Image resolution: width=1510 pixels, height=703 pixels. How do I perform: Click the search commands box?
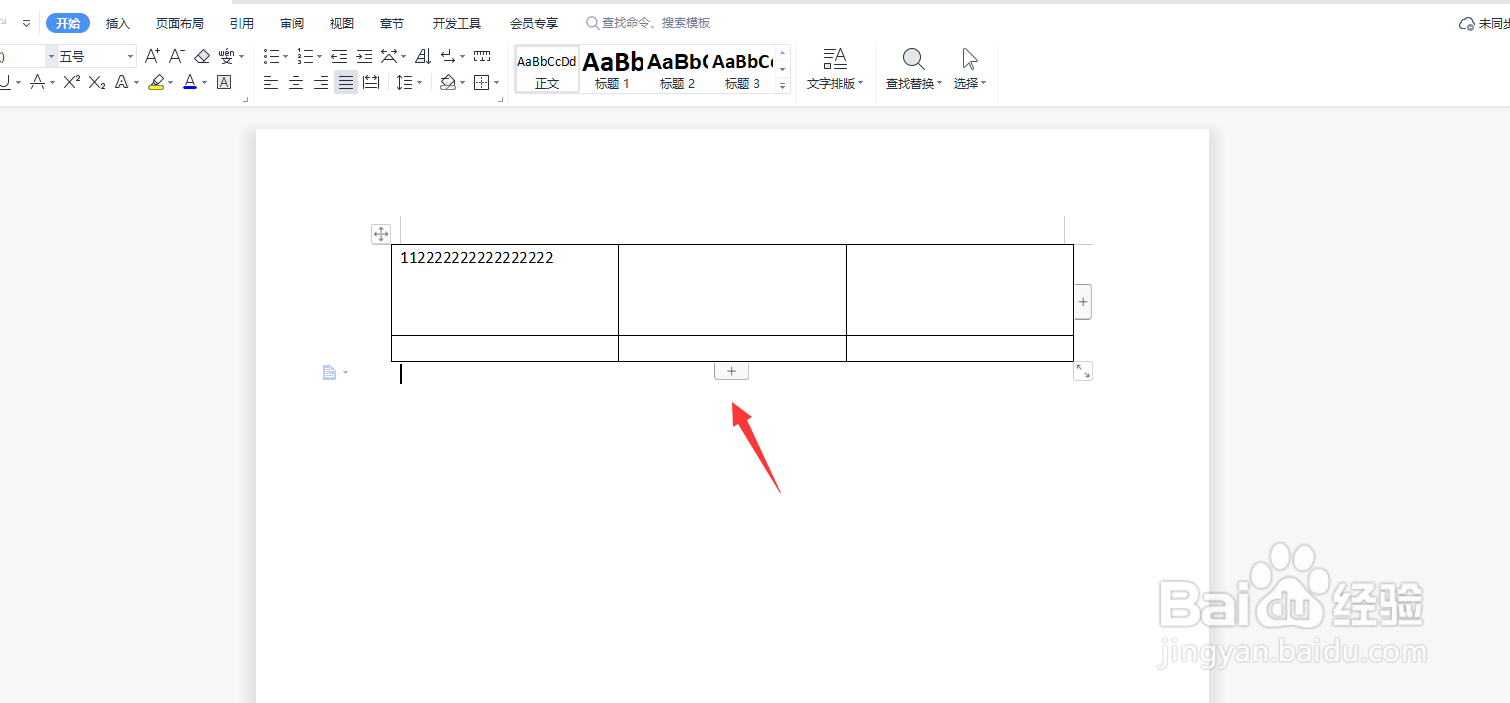[x=650, y=23]
